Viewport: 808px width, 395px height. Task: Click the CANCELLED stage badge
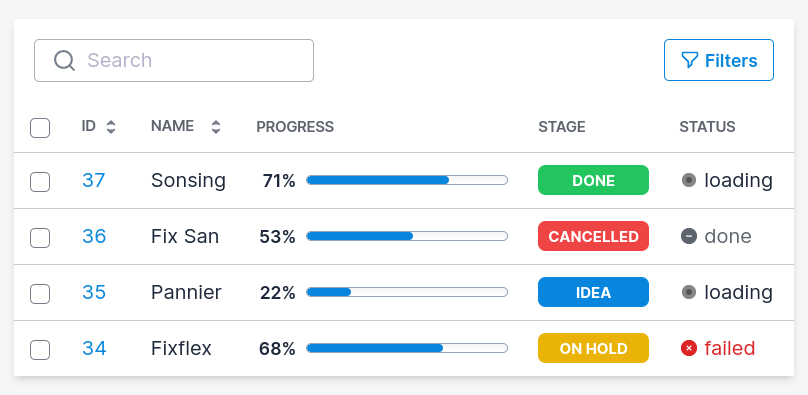(593, 236)
